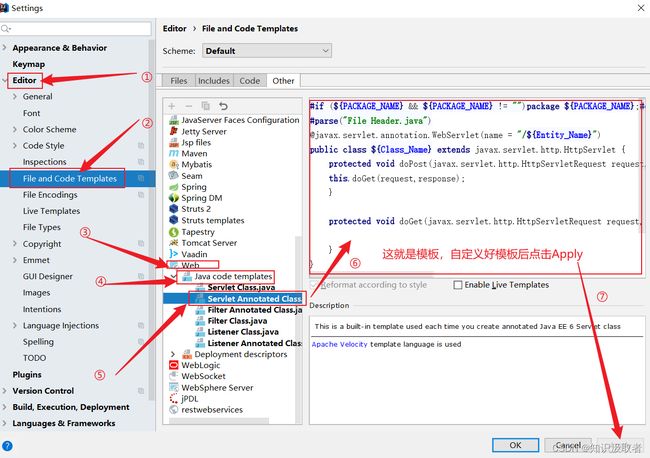Switch to the Includes tab
The height and width of the screenshot is (458, 650).
click(214, 81)
